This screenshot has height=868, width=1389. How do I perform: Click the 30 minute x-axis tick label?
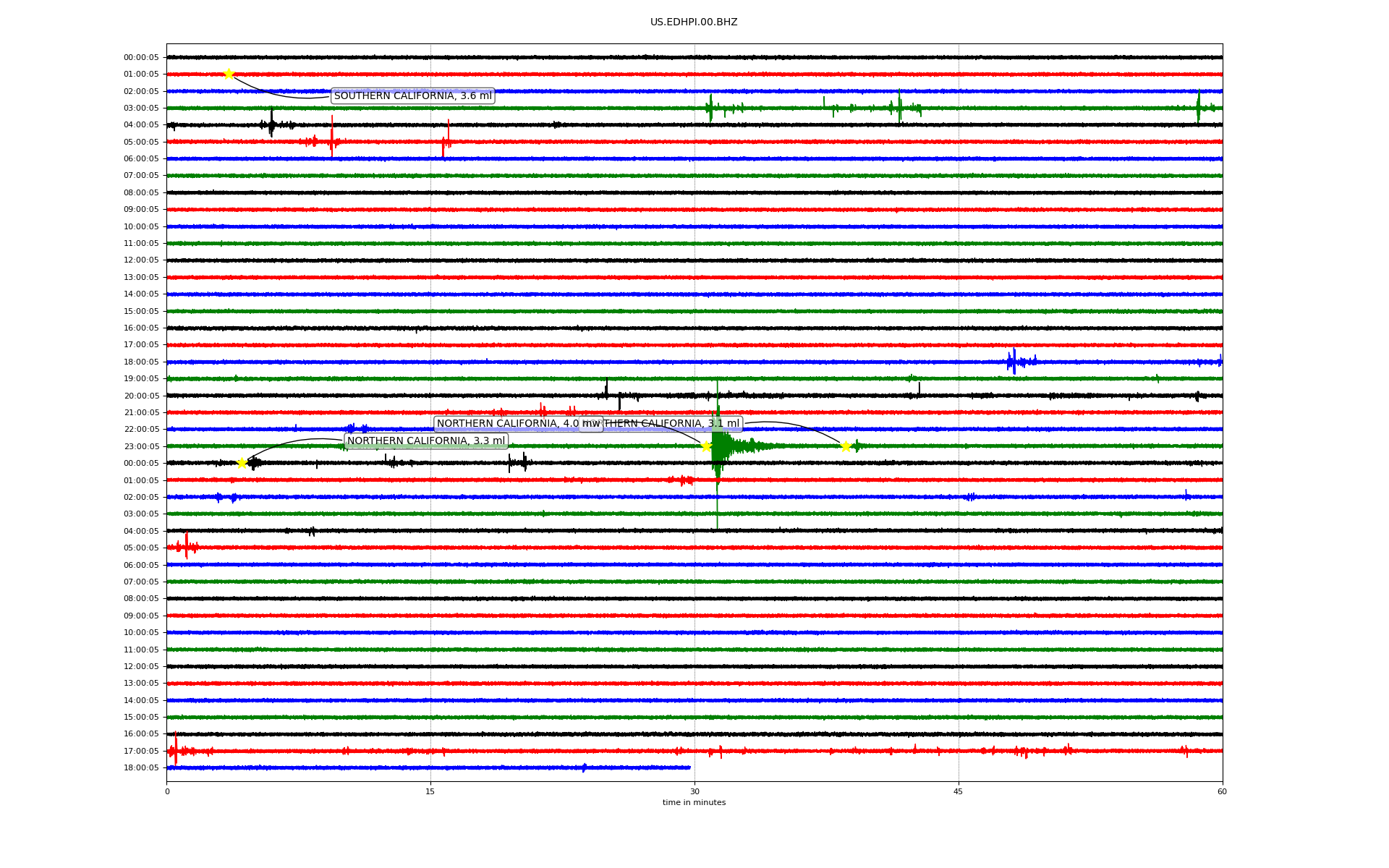[694, 791]
